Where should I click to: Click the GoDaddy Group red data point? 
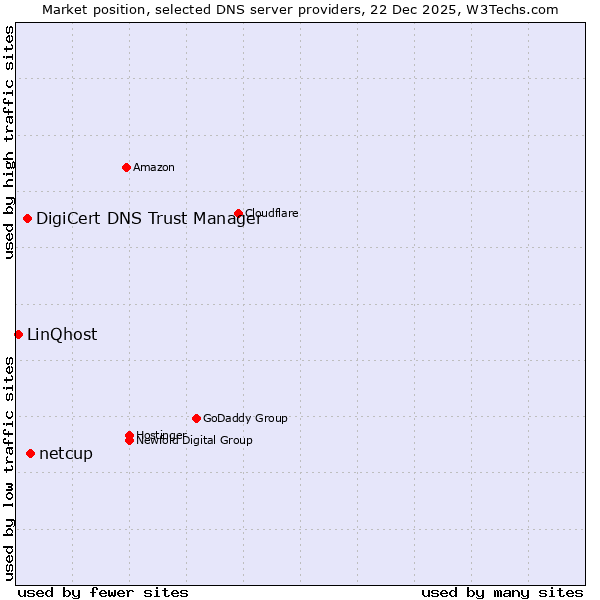tap(196, 418)
